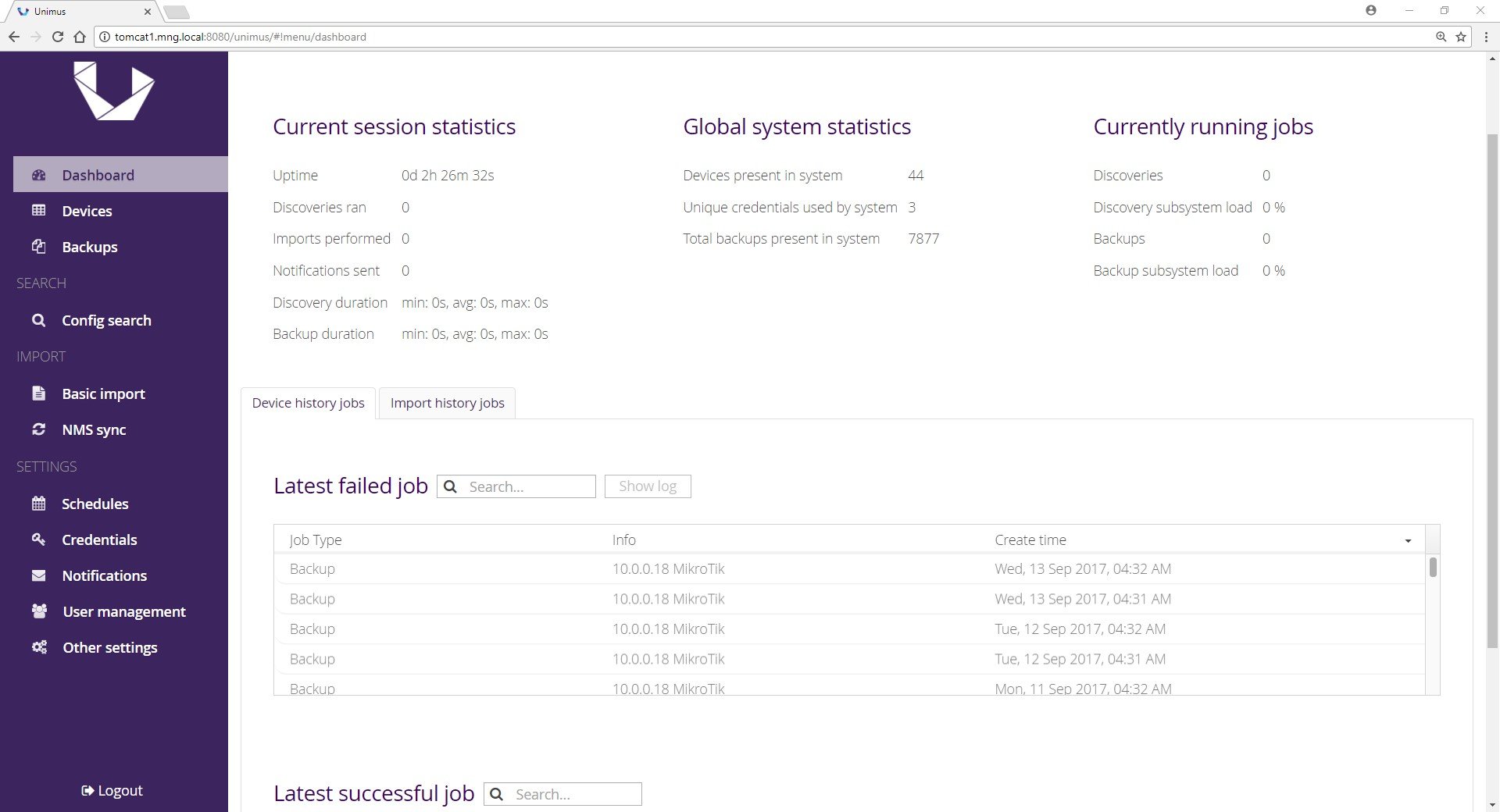Click the page vertical scrollbar thumb

tap(1492, 390)
